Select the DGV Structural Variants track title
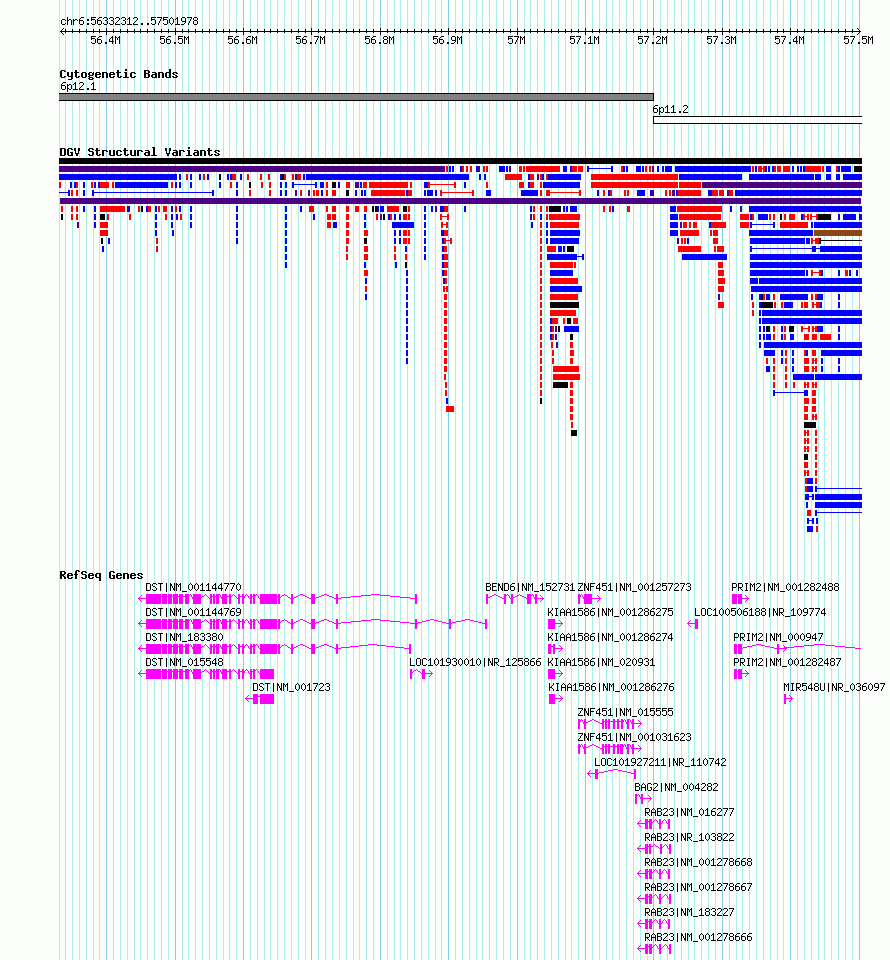 click(x=140, y=152)
